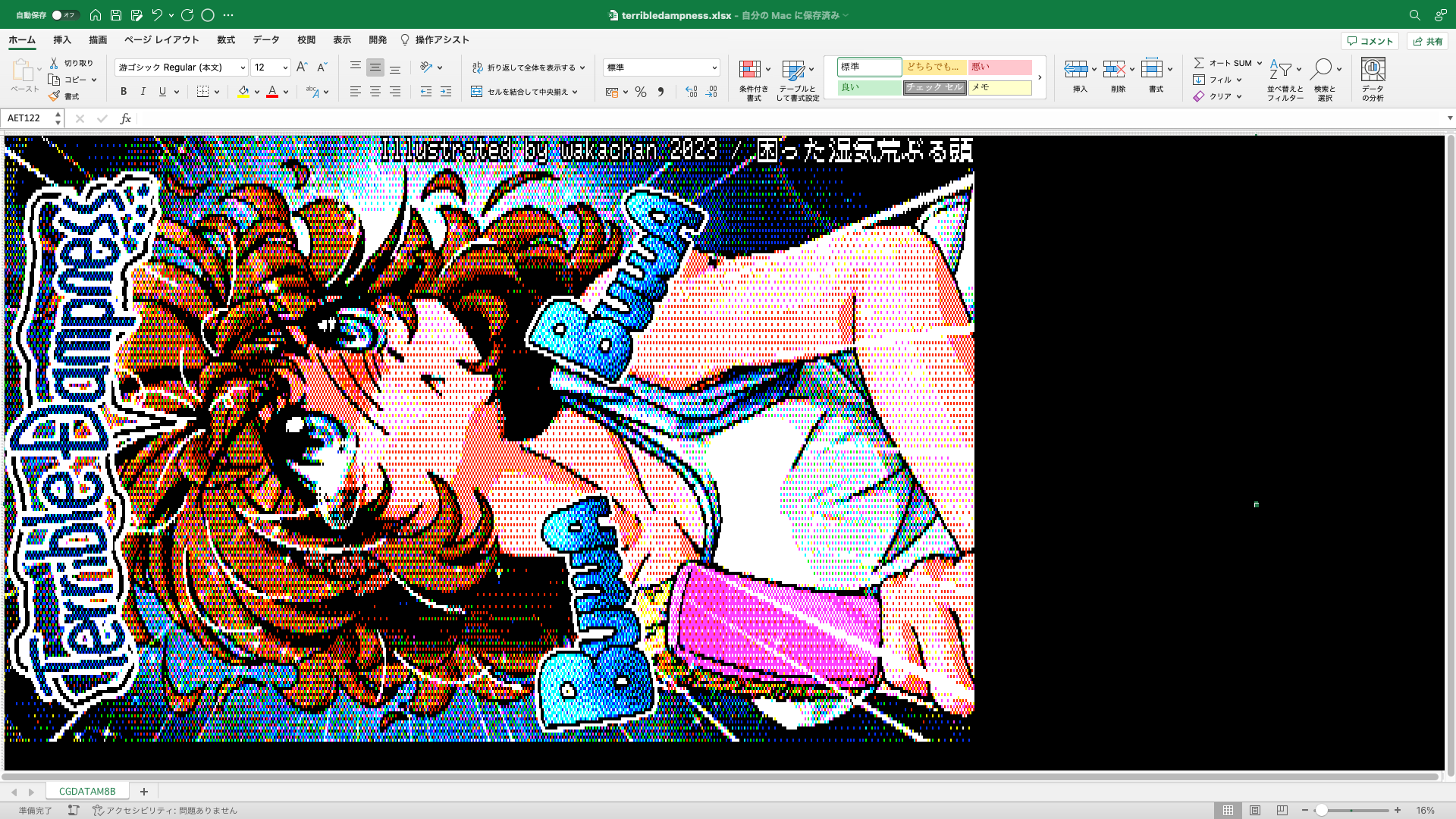
Task: Toggle align middle vertical alignment
Action: click(375, 67)
